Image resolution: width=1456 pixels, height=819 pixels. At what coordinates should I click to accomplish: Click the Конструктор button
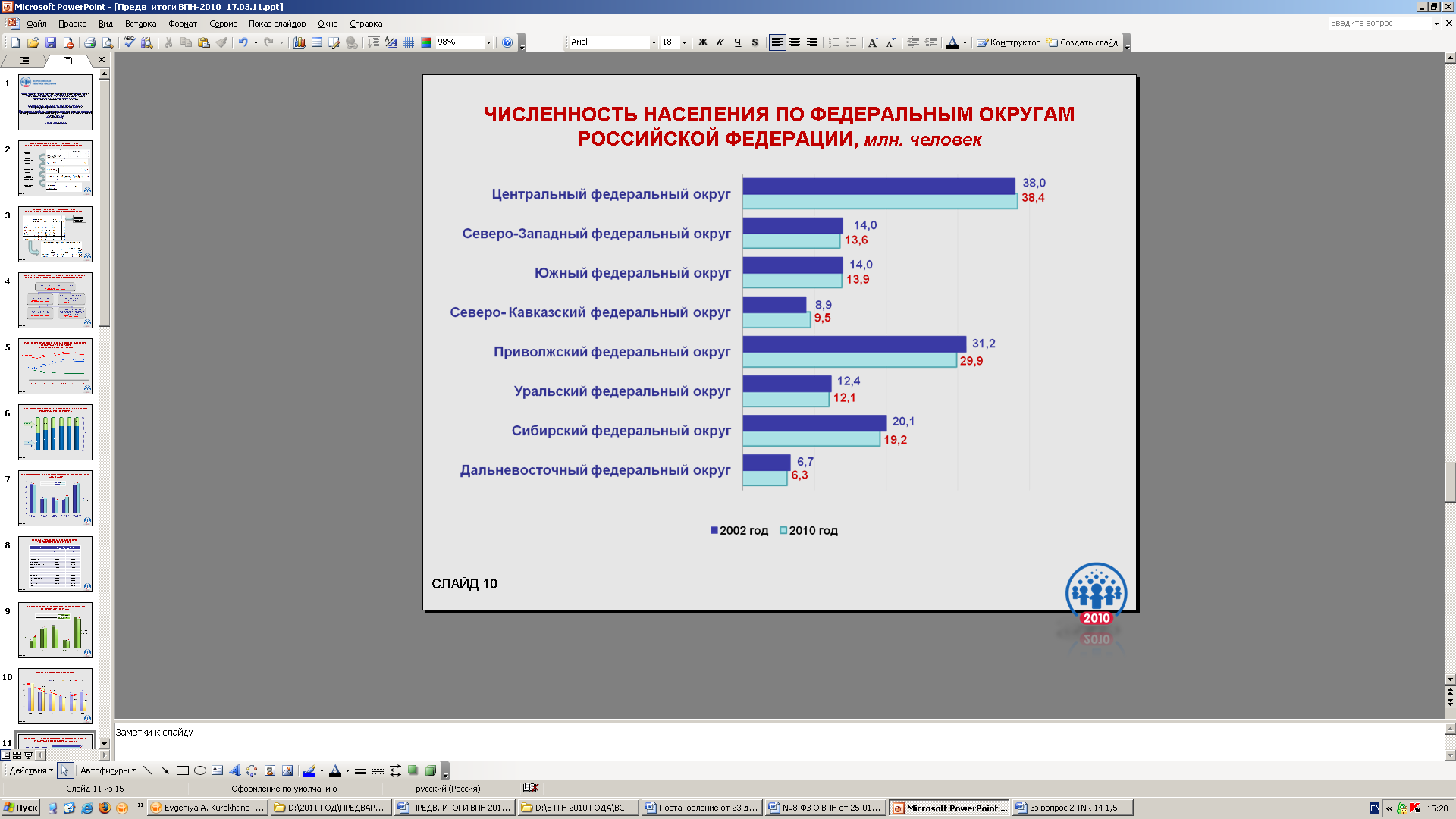coord(1009,42)
